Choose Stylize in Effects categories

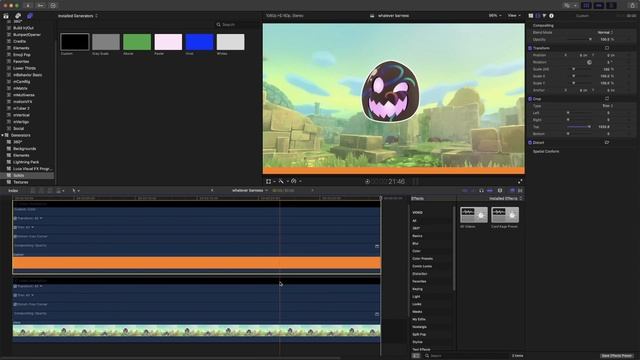pyautogui.click(x=418, y=342)
